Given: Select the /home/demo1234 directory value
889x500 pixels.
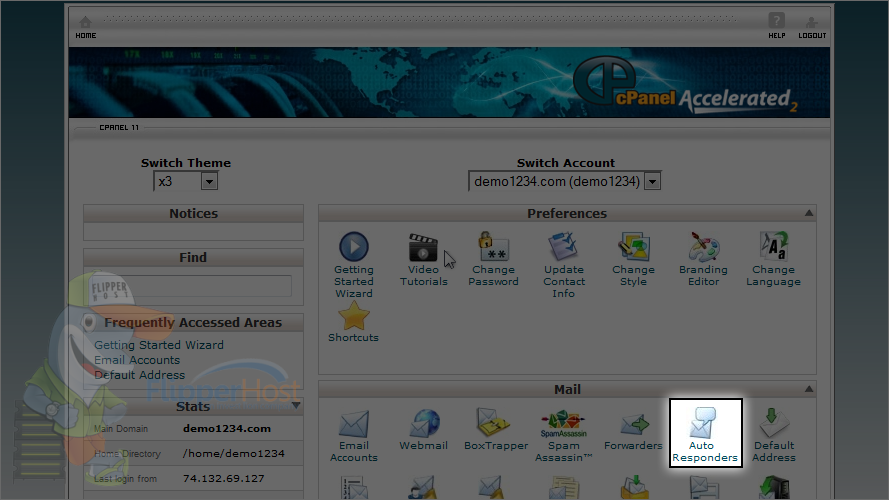Looking at the screenshot, I should (234, 454).
